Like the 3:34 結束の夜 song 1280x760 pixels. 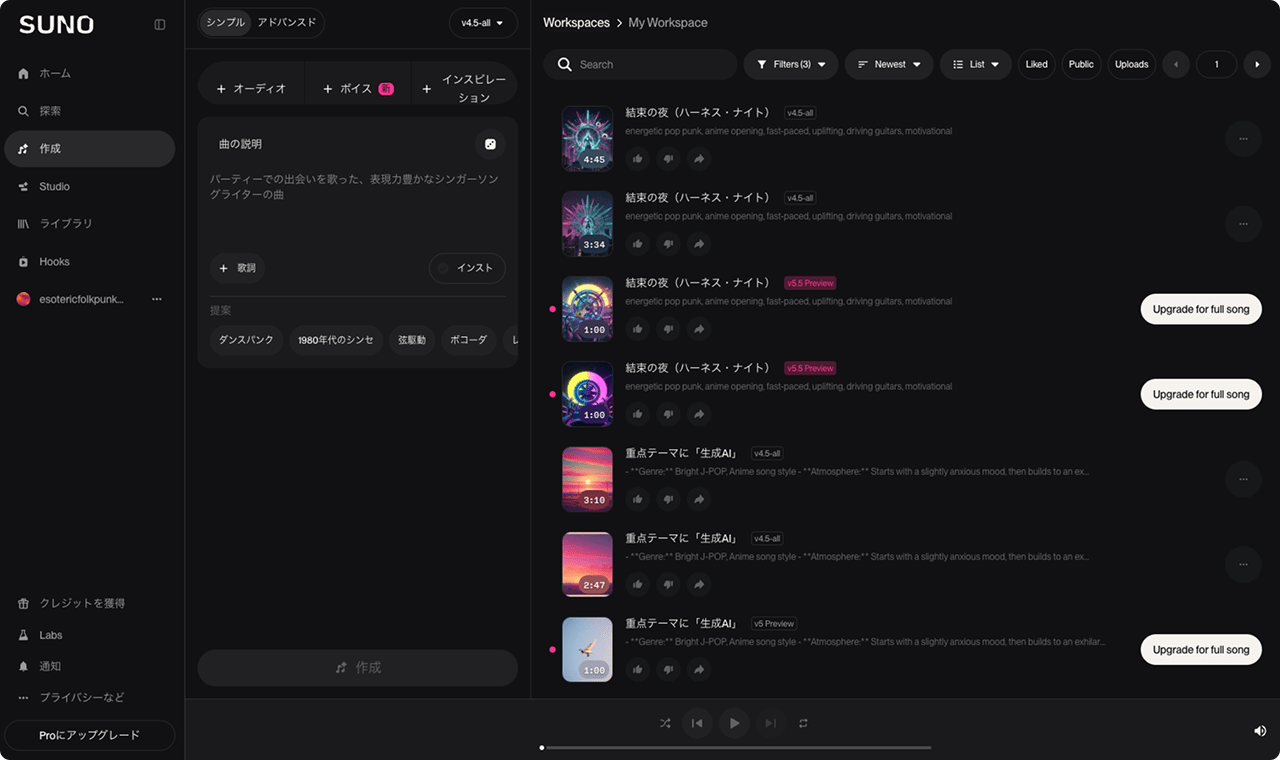coord(638,243)
